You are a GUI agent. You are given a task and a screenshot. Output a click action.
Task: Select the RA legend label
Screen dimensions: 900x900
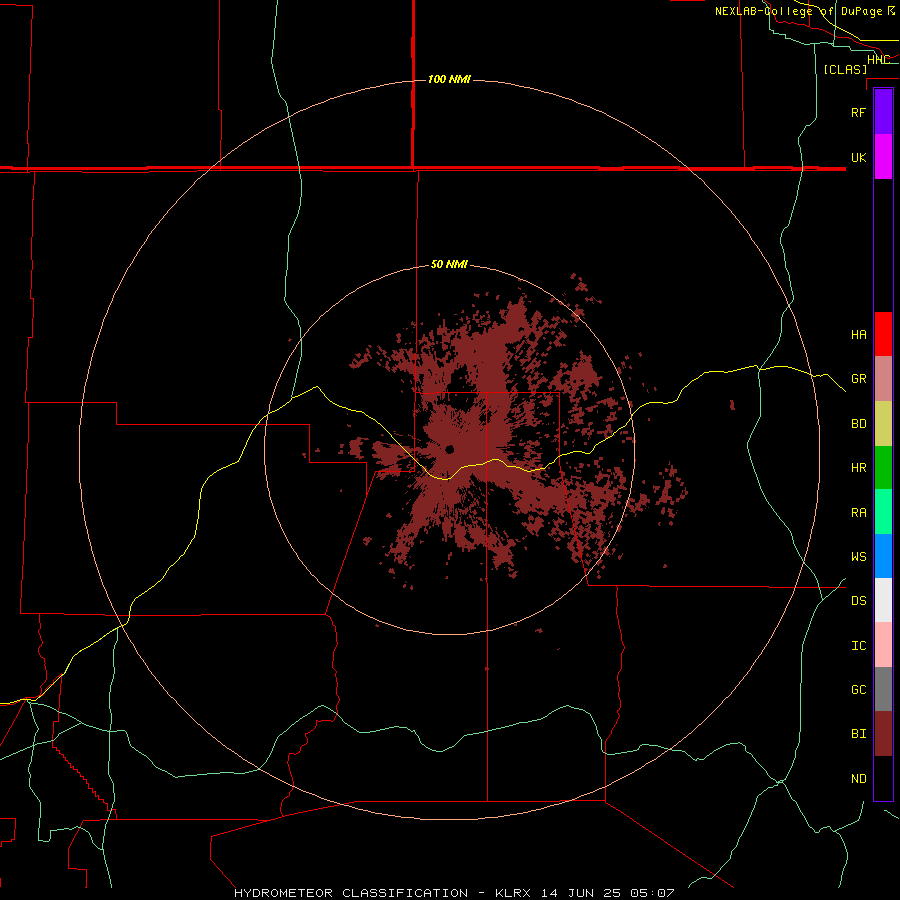tap(858, 513)
